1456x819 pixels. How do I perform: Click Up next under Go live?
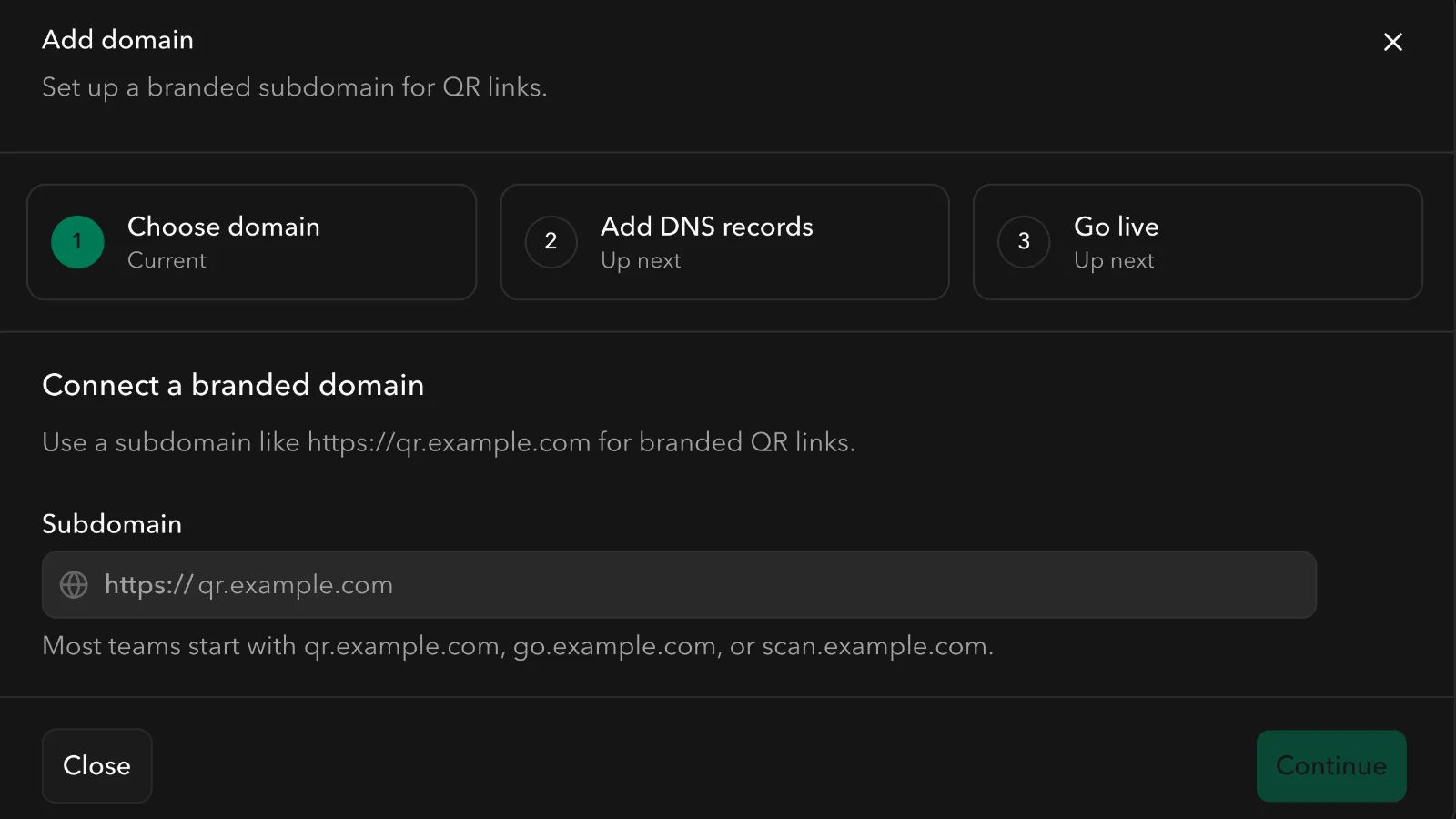pos(1114,260)
